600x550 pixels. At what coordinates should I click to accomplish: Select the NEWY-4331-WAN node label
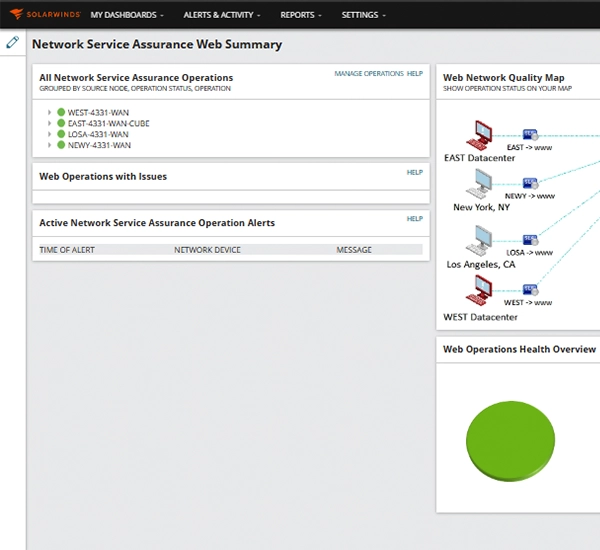[x=99, y=145]
